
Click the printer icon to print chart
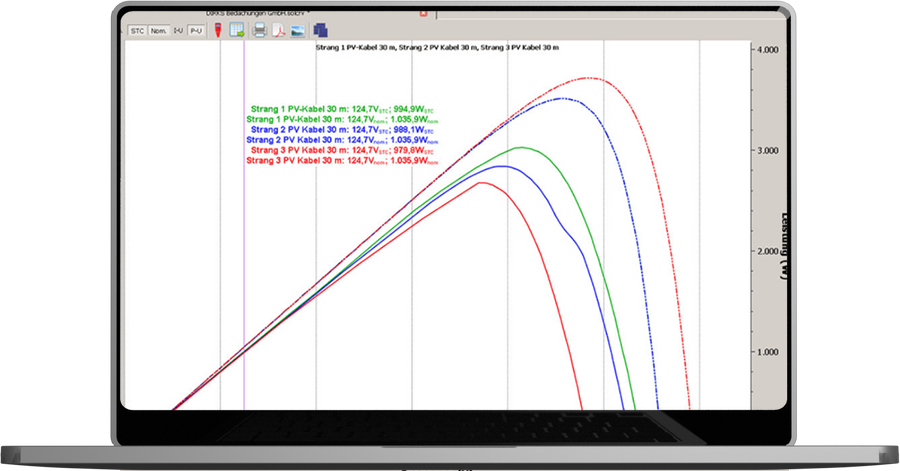pyautogui.click(x=260, y=30)
